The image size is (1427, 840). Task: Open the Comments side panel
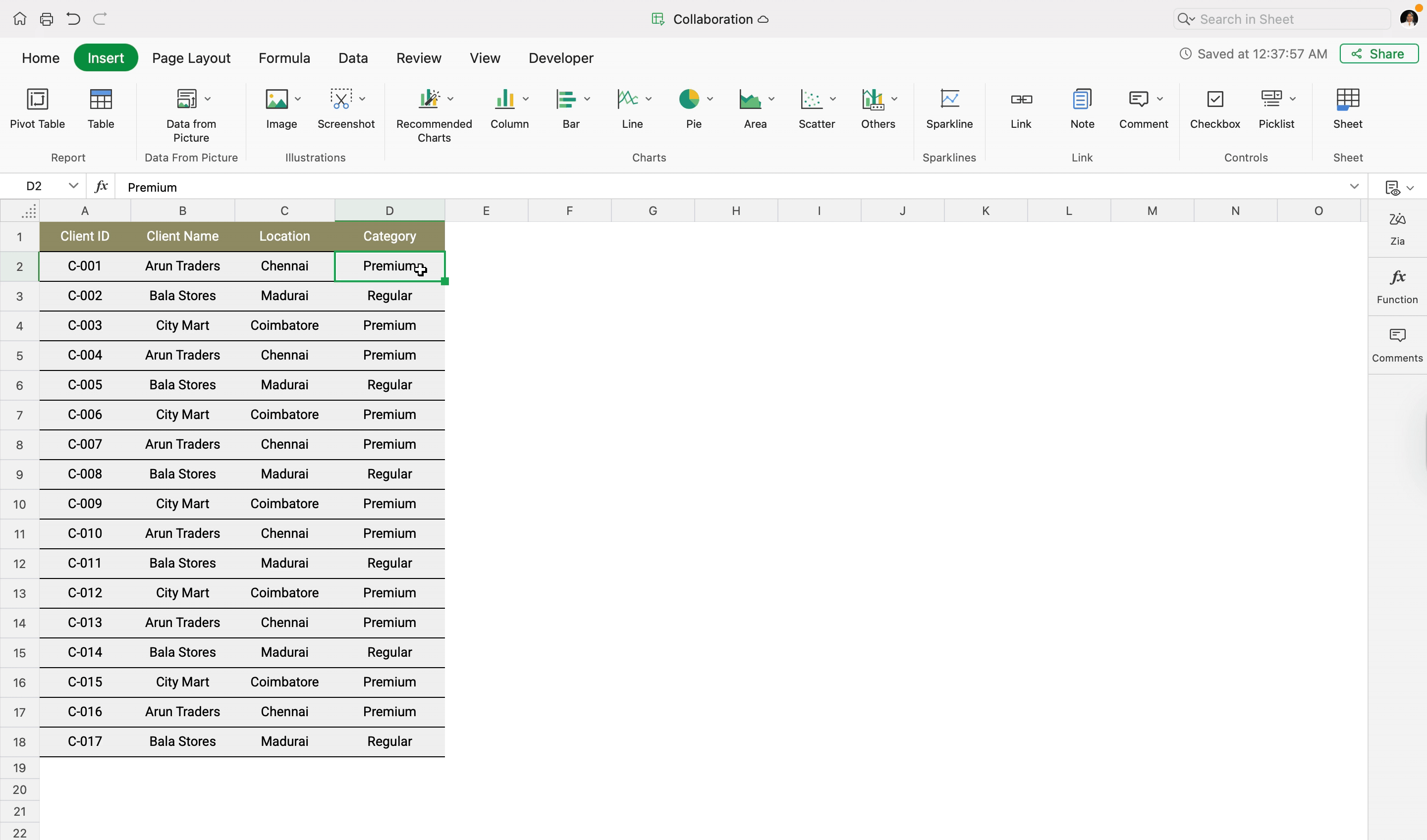coord(1397,345)
